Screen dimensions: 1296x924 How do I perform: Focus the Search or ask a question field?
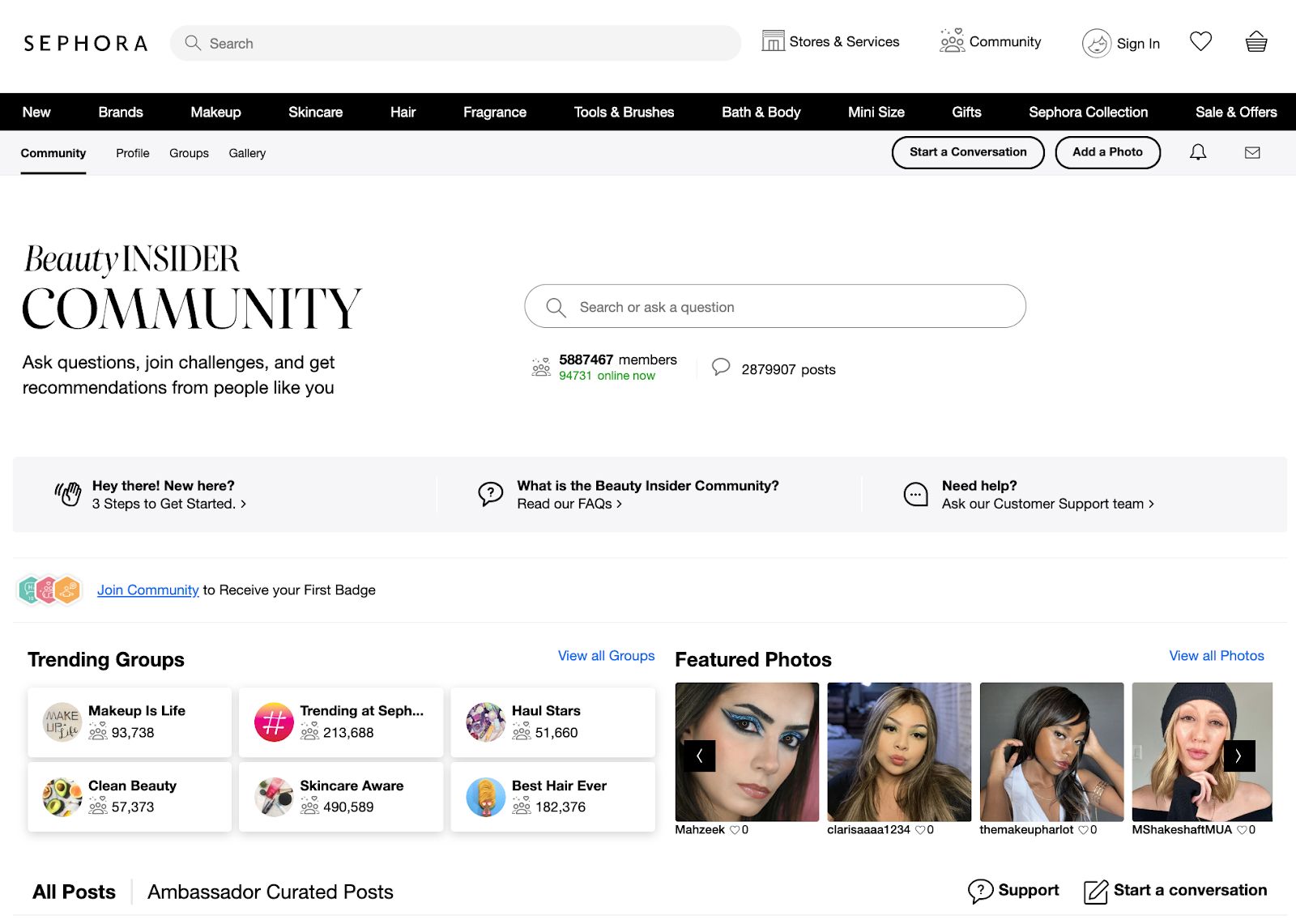[x=775, y=306]
